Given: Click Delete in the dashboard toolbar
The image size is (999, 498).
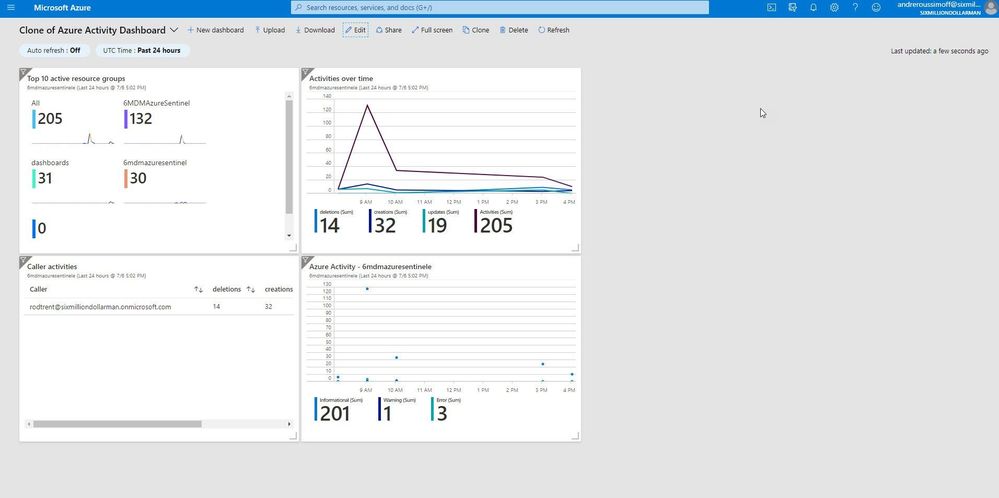Looking at the screenshot, I should [x=514, y=30].
